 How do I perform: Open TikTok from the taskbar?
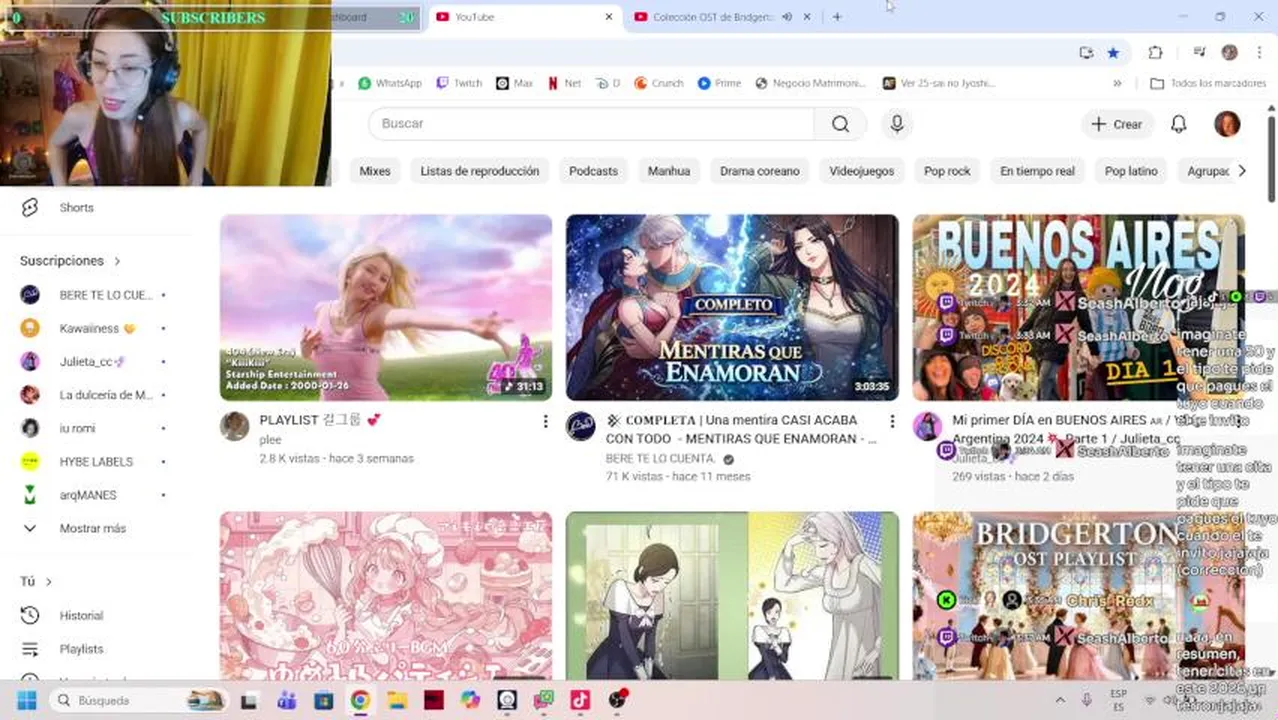click(580, 700)
